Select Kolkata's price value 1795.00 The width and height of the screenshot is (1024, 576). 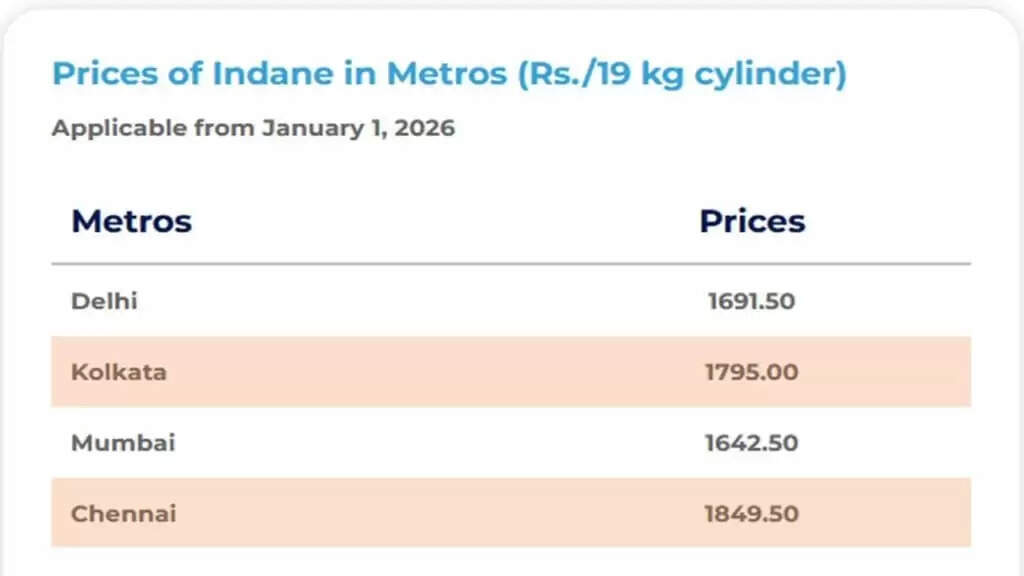click(751, 372)
